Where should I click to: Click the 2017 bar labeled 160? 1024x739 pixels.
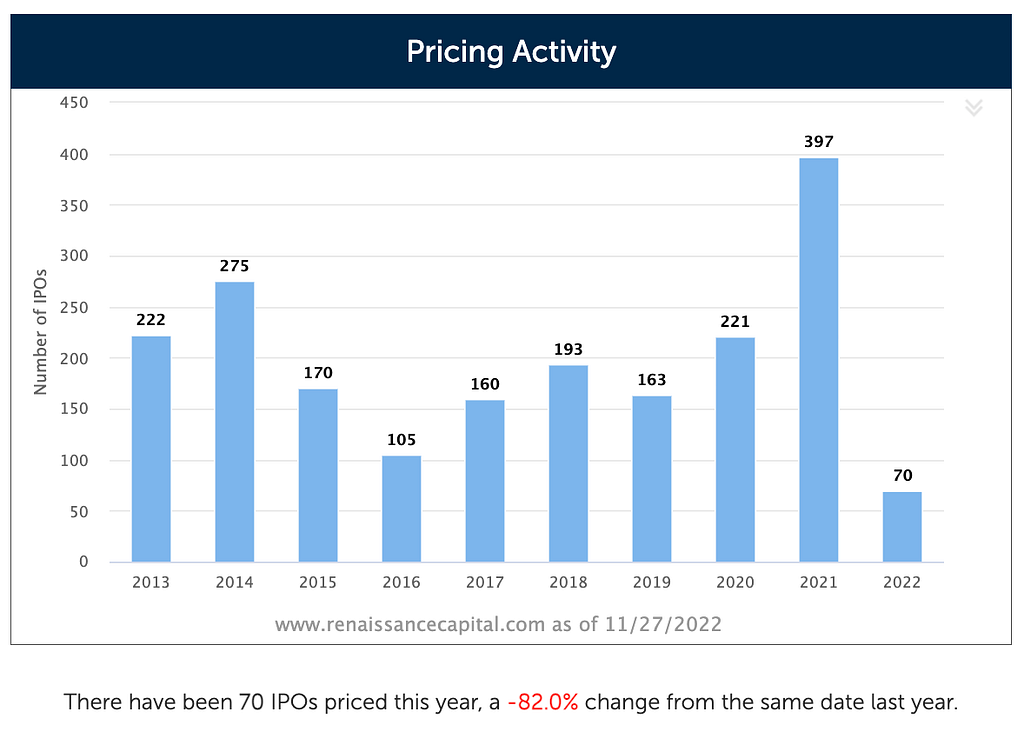485,481
